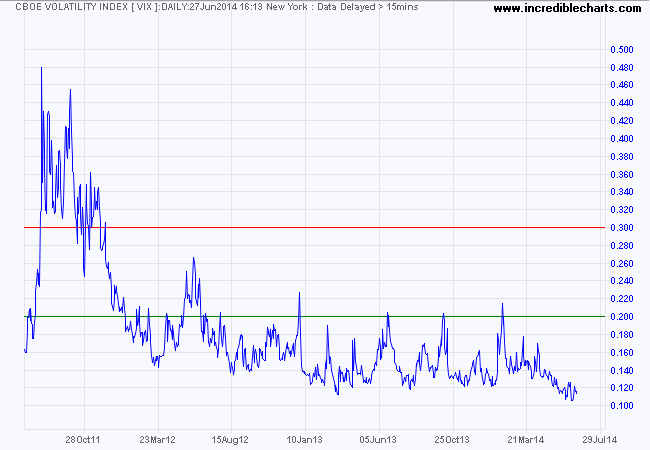
Task: Click the 0.260 y-axis label
Action: click(622, 264)
